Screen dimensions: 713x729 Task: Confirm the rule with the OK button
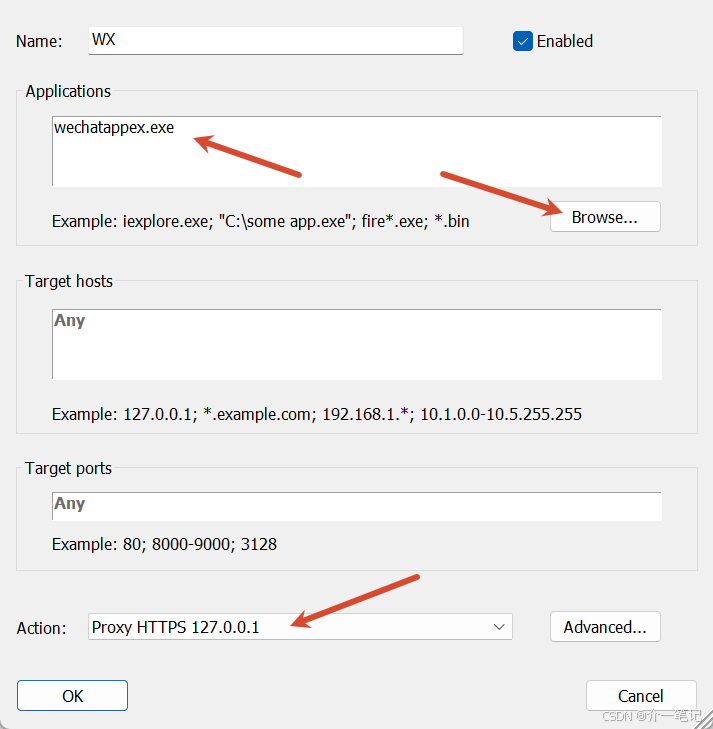[x=73, y=696]
